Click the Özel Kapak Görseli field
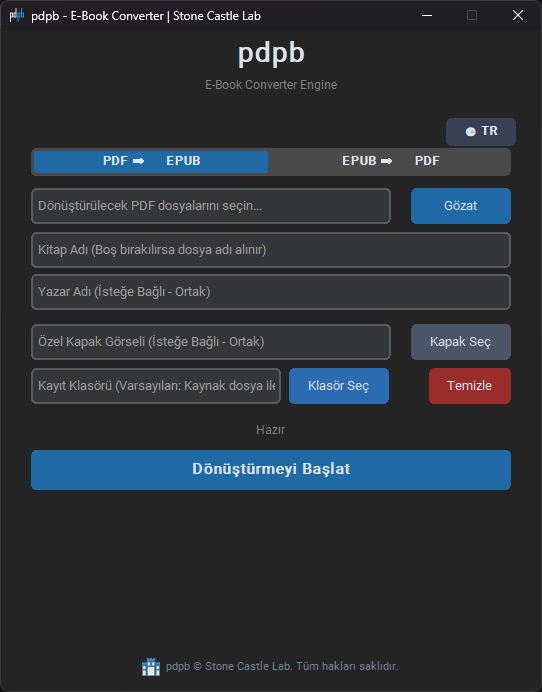542x692 pixels. [211, 342]
